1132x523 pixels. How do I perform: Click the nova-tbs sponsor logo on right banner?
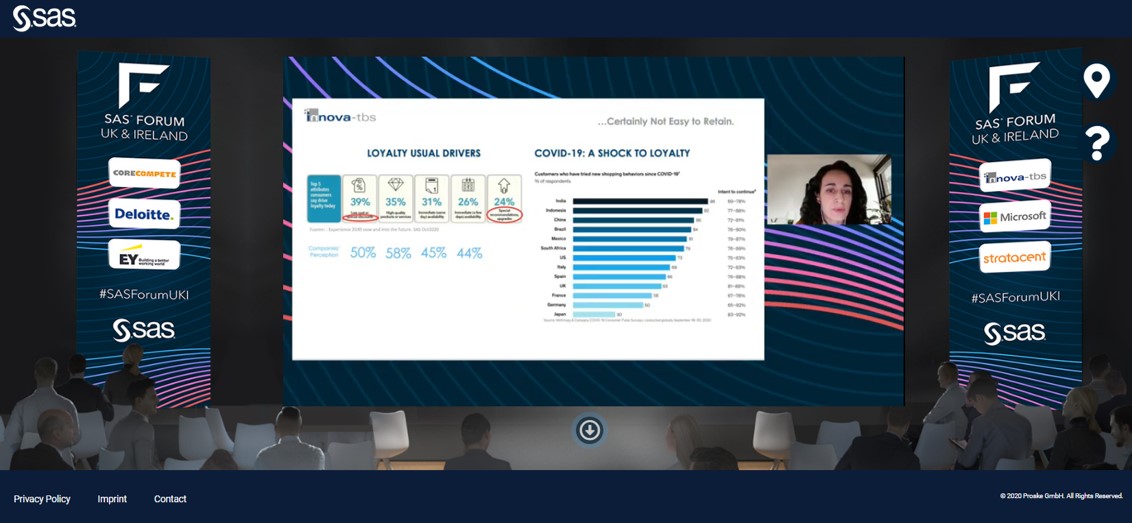pyautogui.click(x=1015, y=176)
